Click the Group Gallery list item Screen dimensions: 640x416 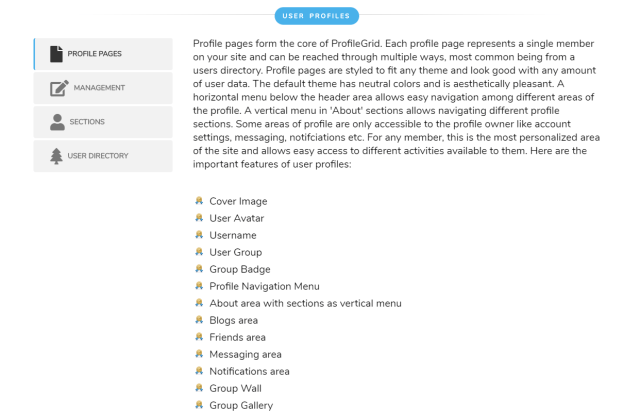point(240,405)
